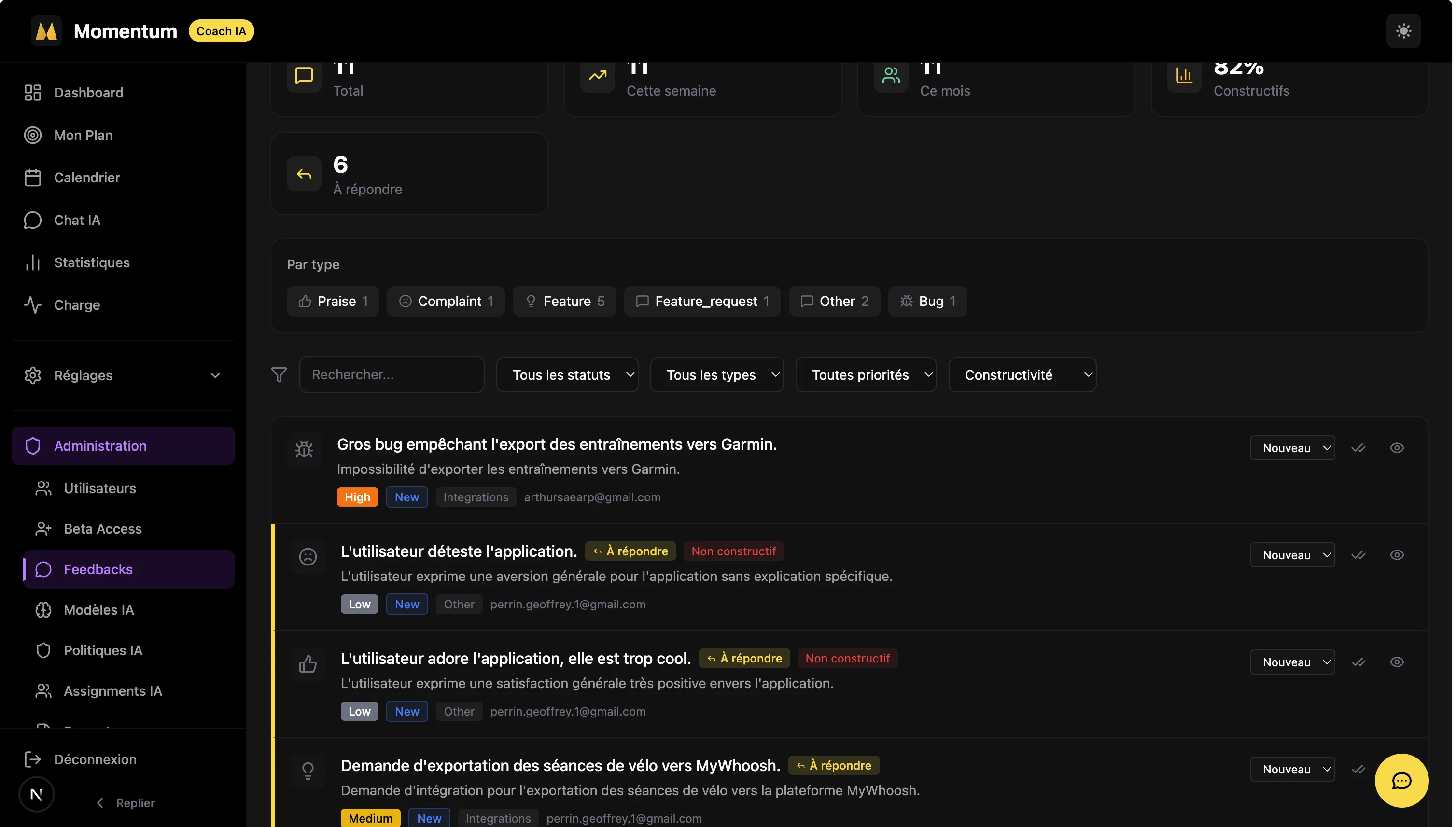Click the Rechercher search field
Screen dimensions: 1456x827
pyautogui.click(x=392, y=375)
